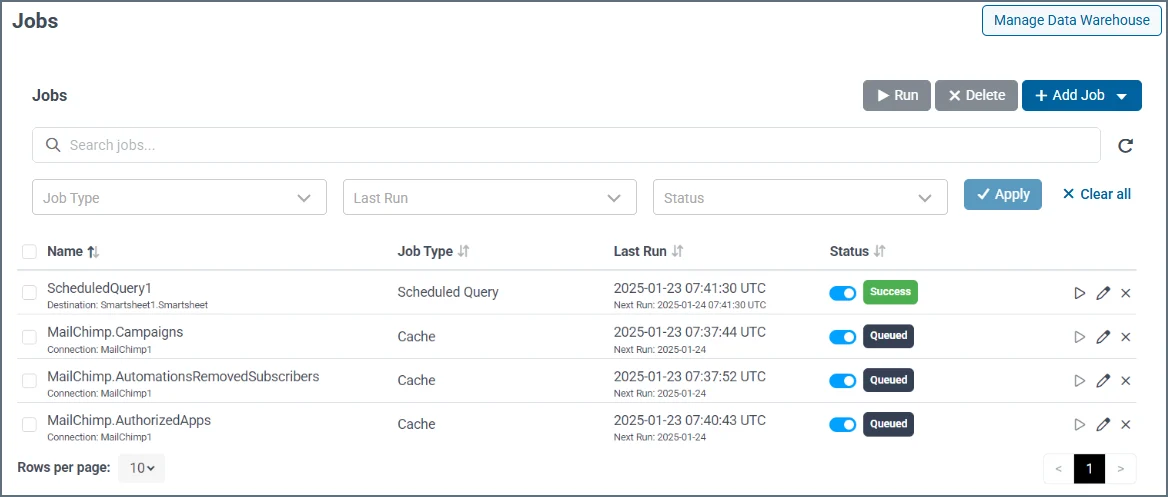Viewport: 1168px width, 497px height.
Task: Apply the selected filters
Action: click(x=1003, y=194)
